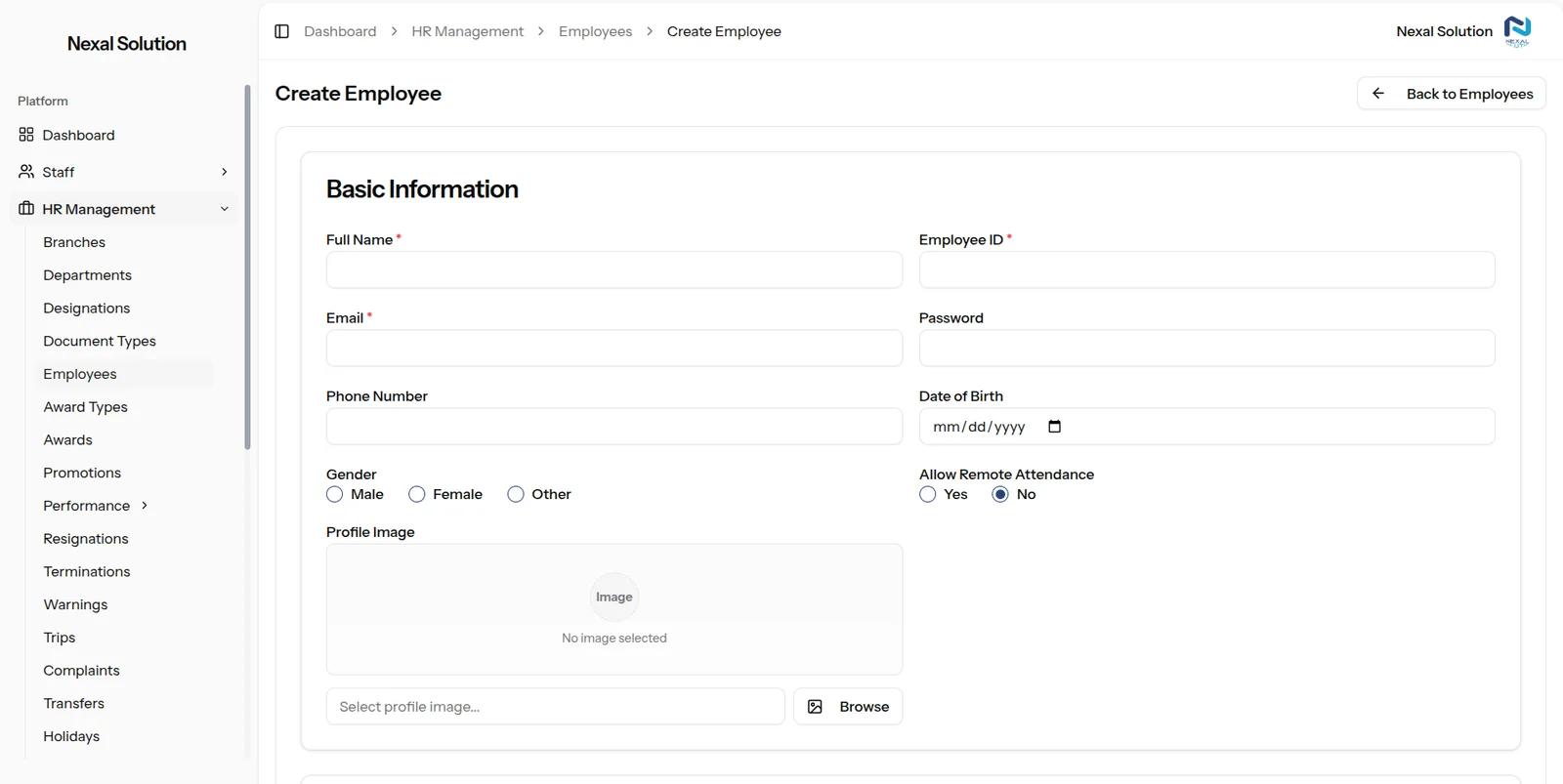Click the Select profile image text field
The image size is (1563, 784).
pos(555,707)
